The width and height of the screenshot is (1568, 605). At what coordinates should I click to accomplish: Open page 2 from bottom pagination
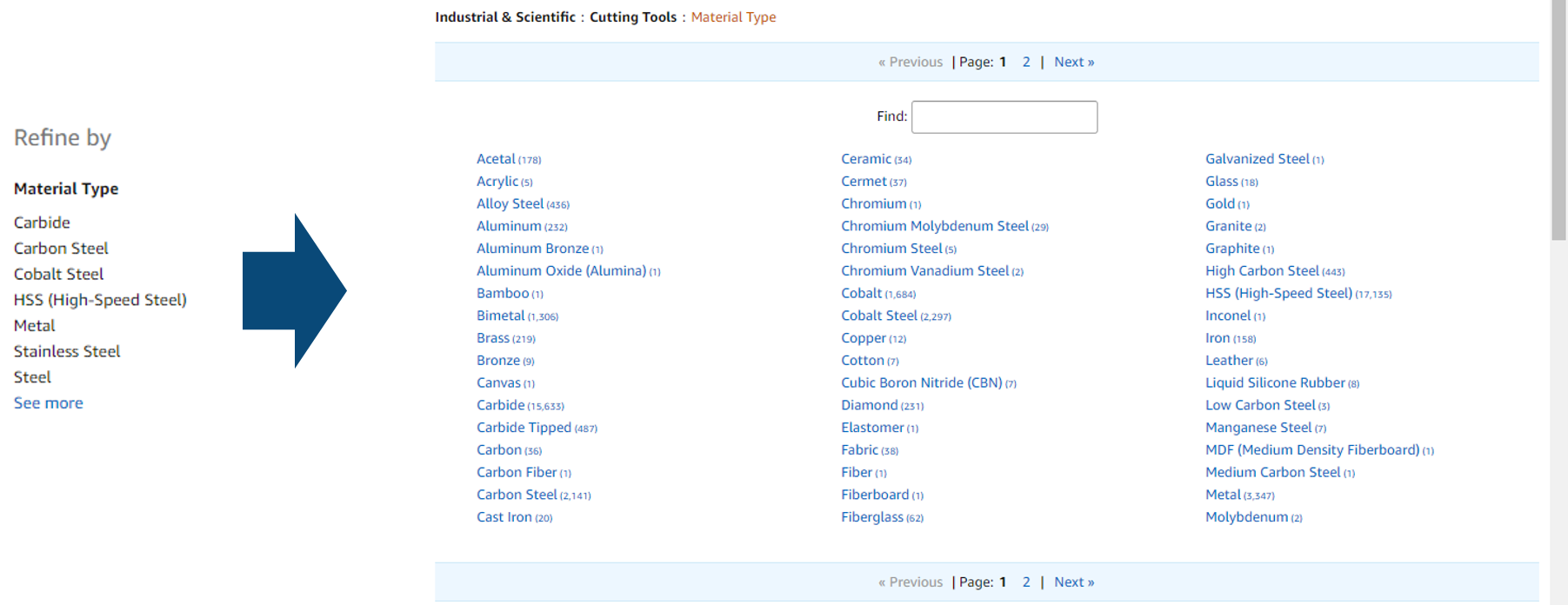click(x=1026, y=582)
